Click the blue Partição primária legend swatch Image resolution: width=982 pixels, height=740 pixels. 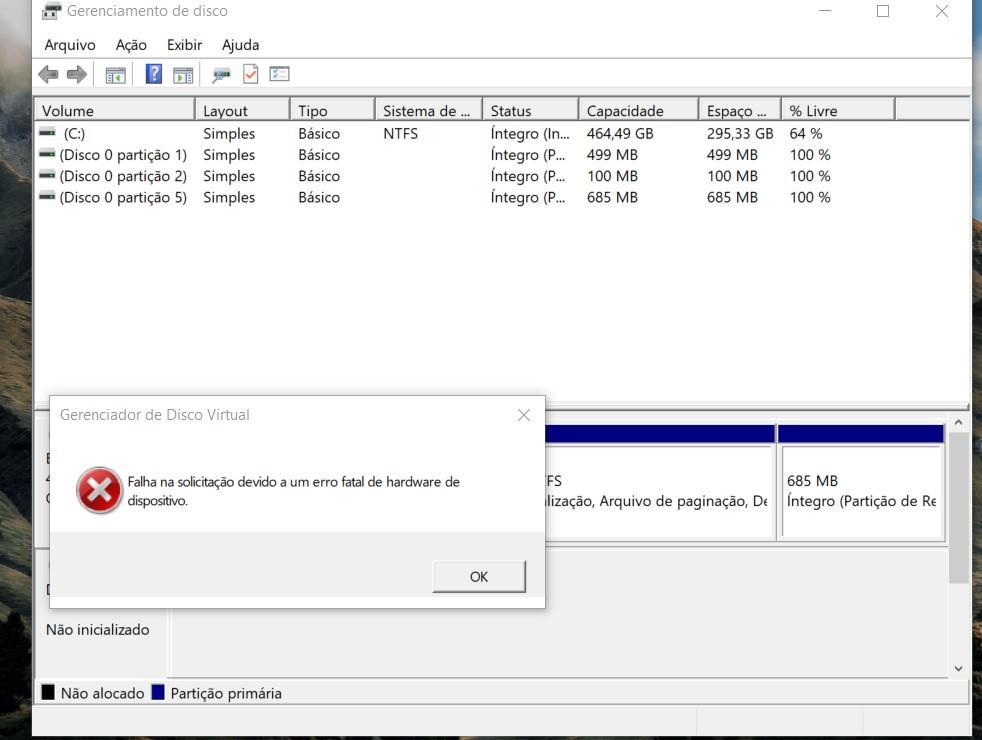pos(158,692)
